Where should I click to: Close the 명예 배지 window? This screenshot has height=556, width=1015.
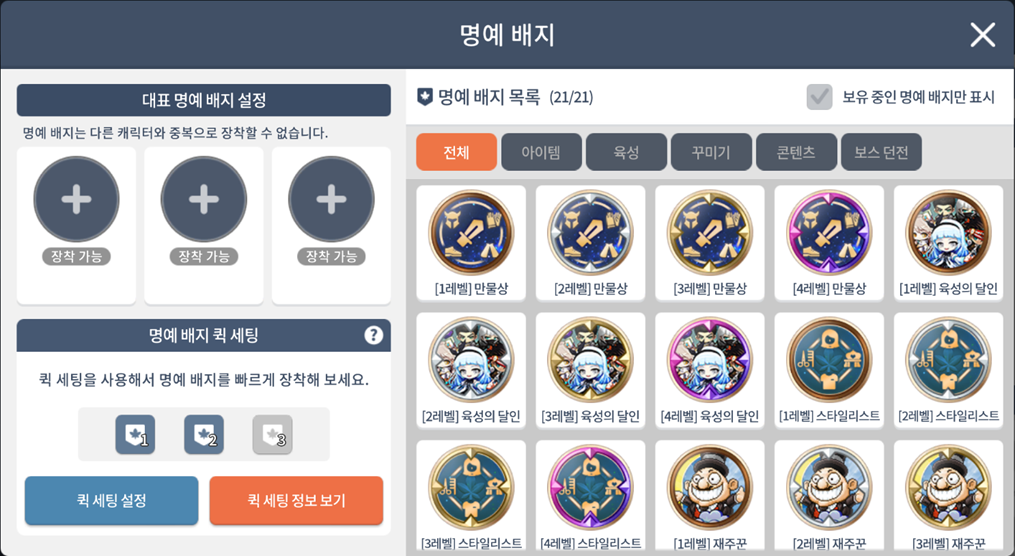point(982,35)
